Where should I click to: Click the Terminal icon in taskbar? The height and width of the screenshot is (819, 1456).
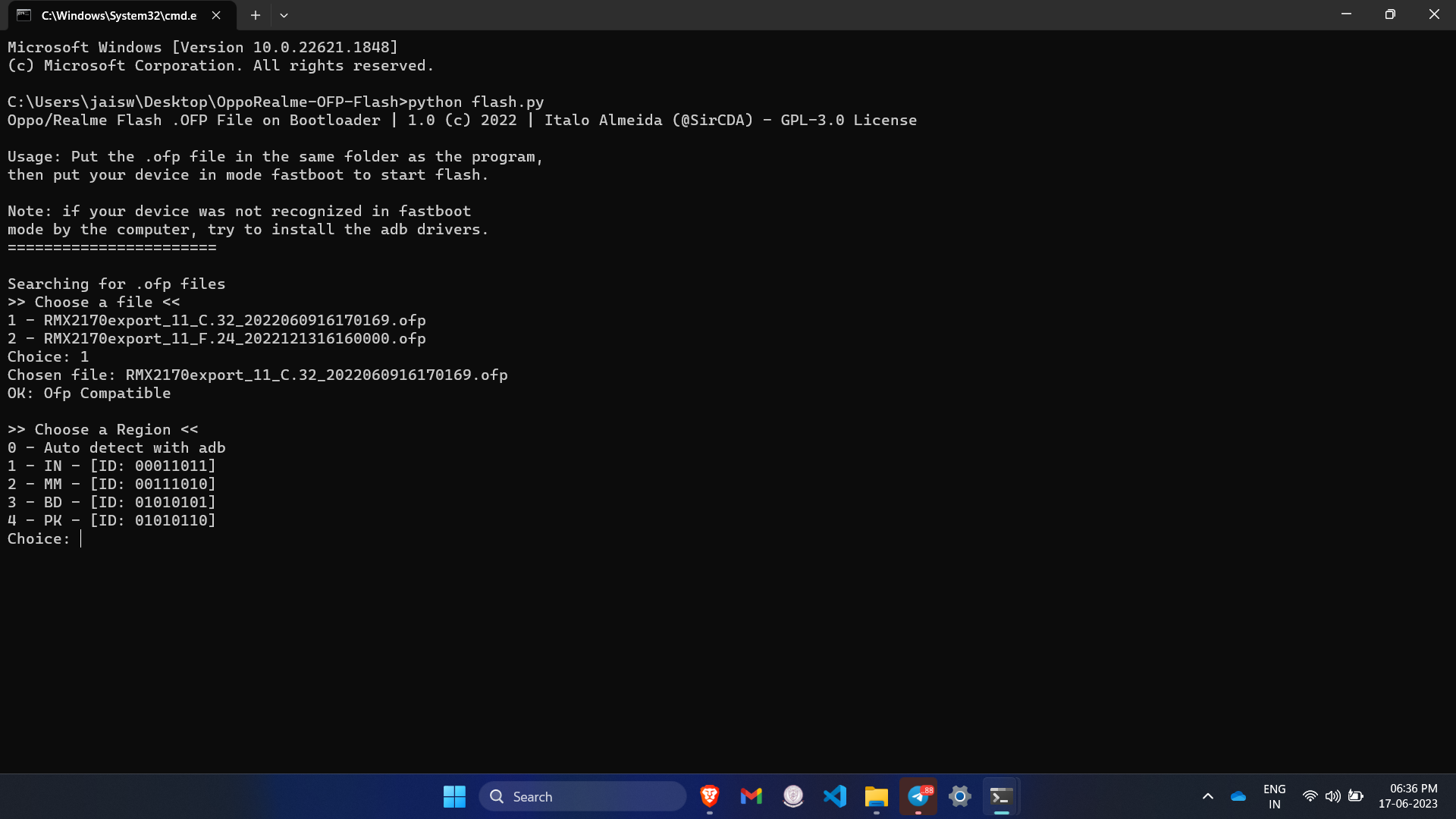pyautogui.click(x=1001, y=796)
